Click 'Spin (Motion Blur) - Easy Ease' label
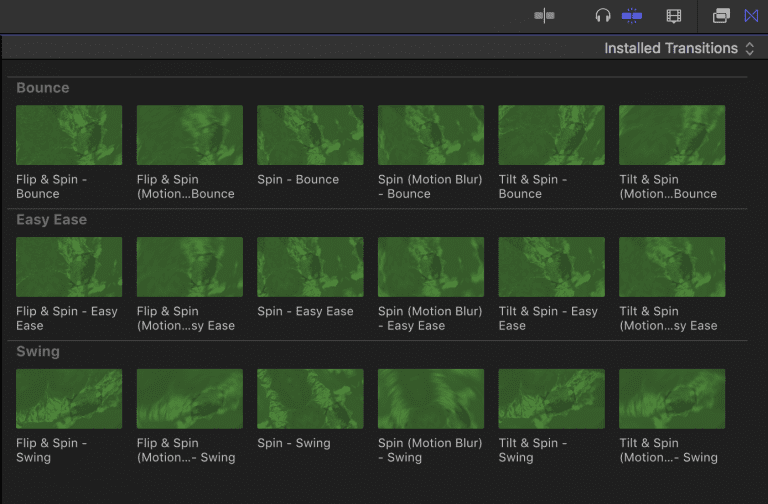The width and height of the screenshot is (768, 504). click(x=430, y=318)
